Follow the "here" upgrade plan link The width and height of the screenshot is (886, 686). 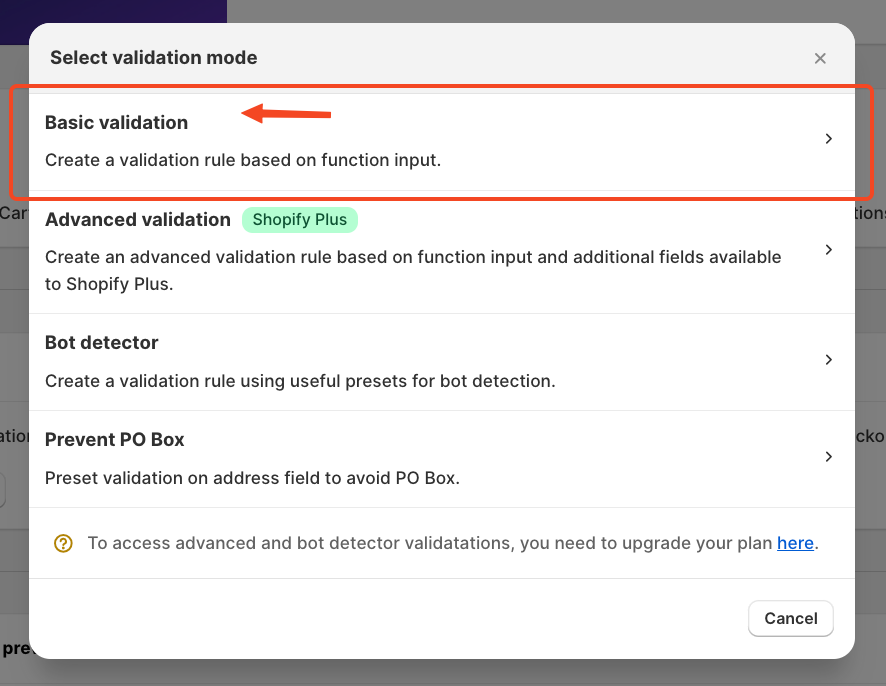click(795, 544)
